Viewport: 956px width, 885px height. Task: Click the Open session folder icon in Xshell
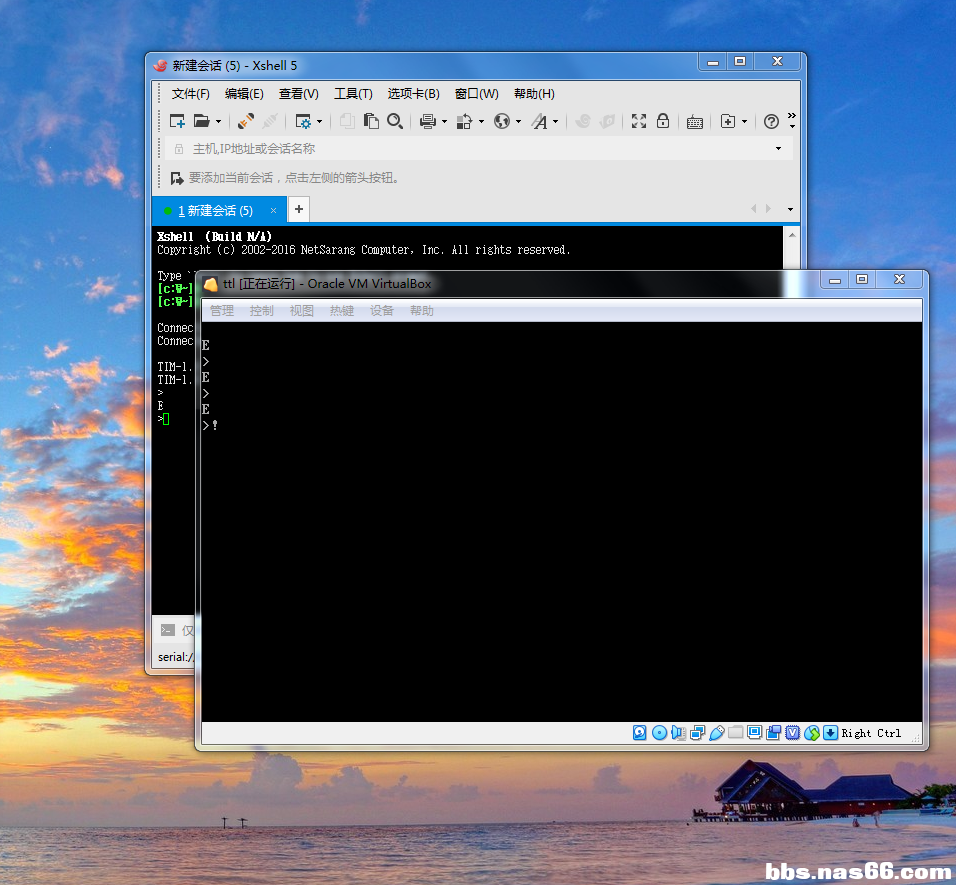(201, 121)
